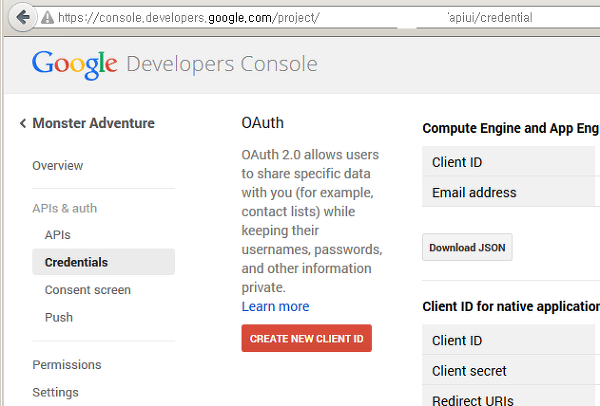600x406 pixels.
Task: Open the project Settings page
Action: pos(55,392)
